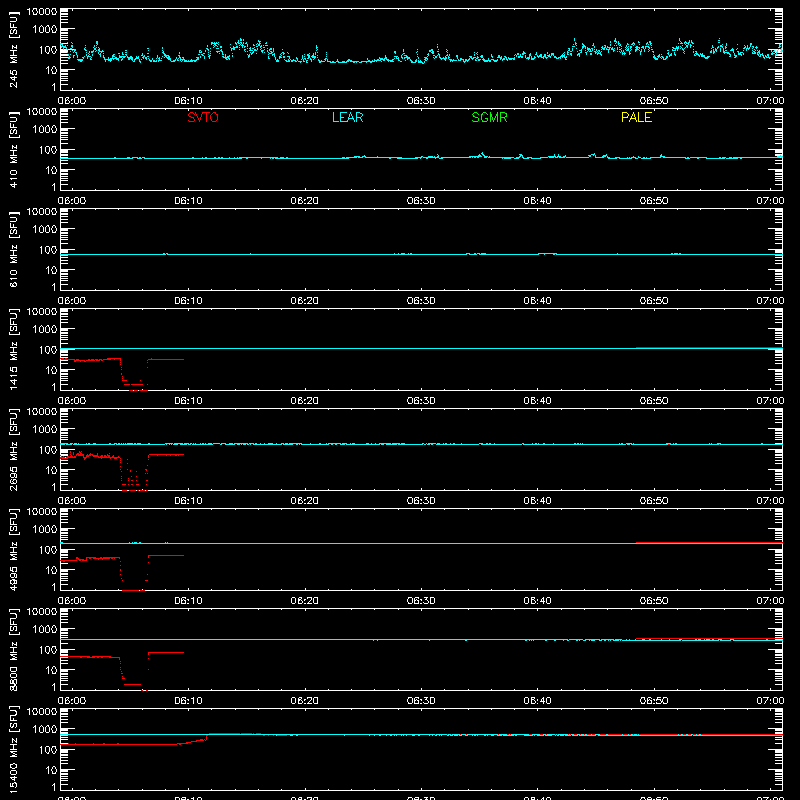Click 06:30 time label below 2695 MHz panel
Image resolution: width=800 pixels, height=800 pixels.
click(421, 501)
